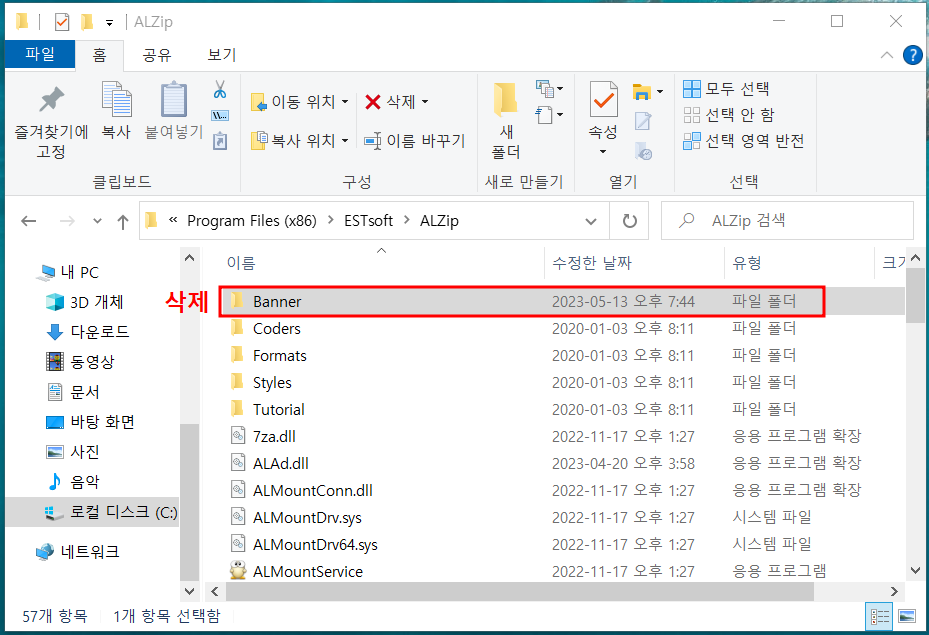Click Invert selection
The width and height of the screenshot is (929, 635).
(x=744, y=140)
